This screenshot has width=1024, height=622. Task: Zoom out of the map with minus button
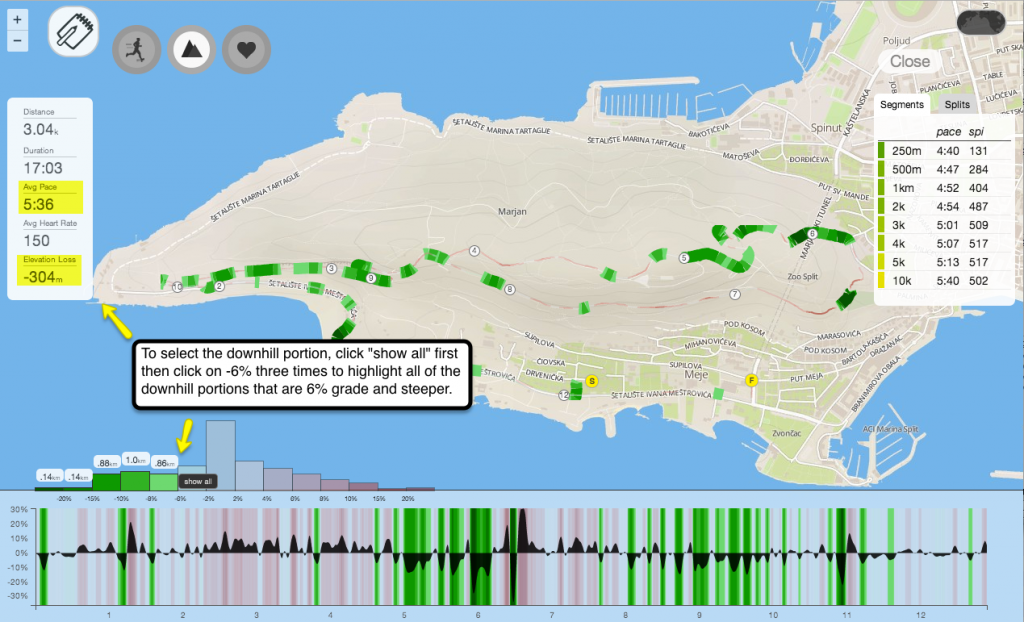pos(17,41)
